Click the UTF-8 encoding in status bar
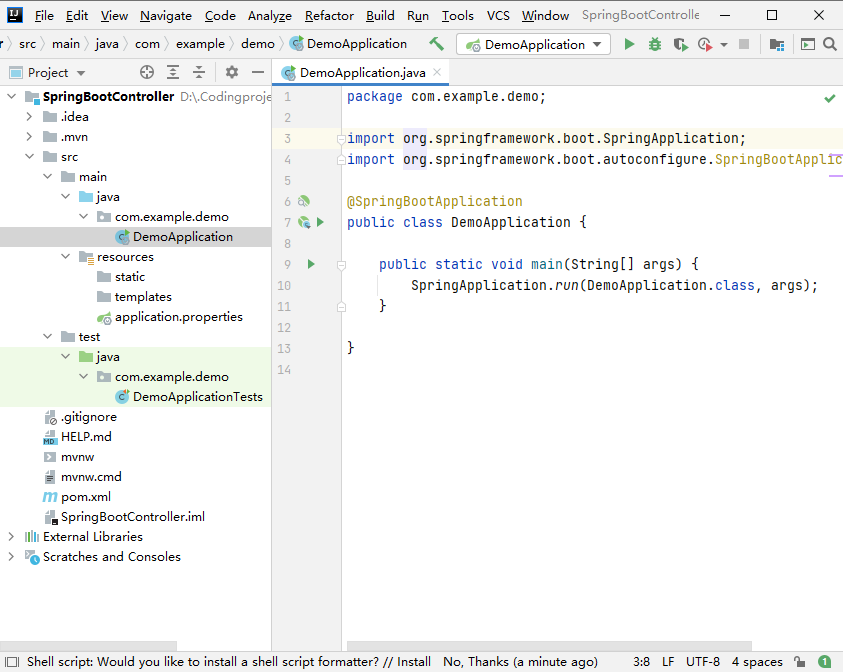 click(702, 661)
